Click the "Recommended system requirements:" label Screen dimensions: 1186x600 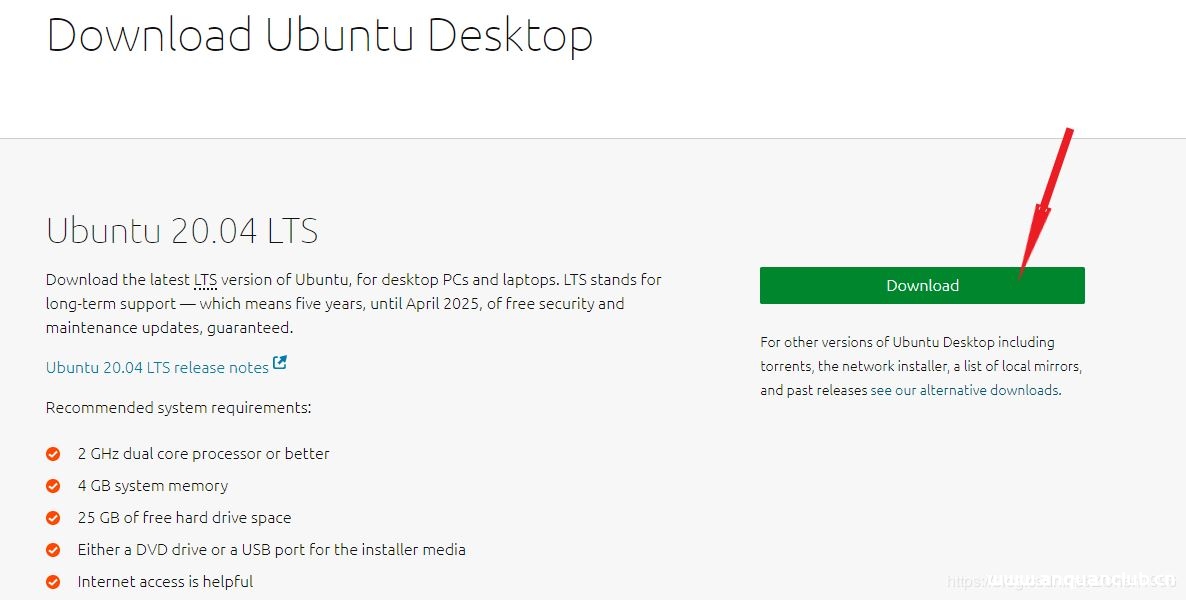pos(178,407)
